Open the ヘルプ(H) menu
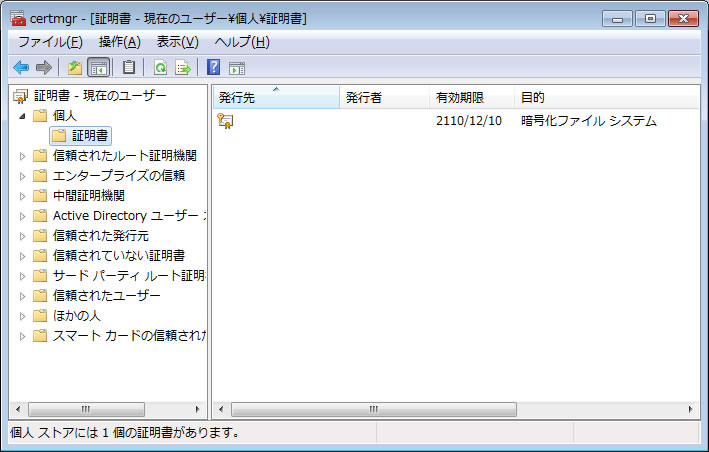Screen dimensions: 709x452 pyautogui.click(x=242, y=42)
